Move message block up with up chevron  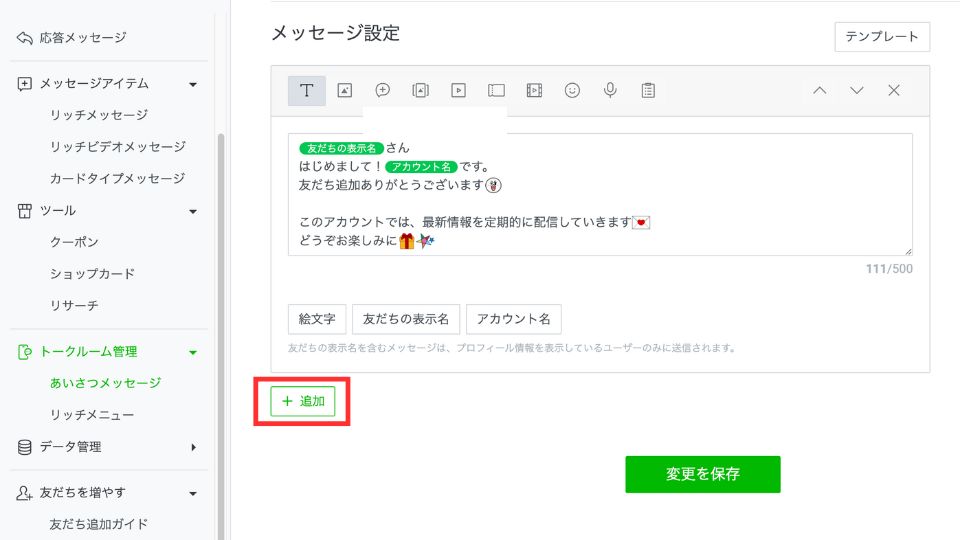[x=819, y=91]
